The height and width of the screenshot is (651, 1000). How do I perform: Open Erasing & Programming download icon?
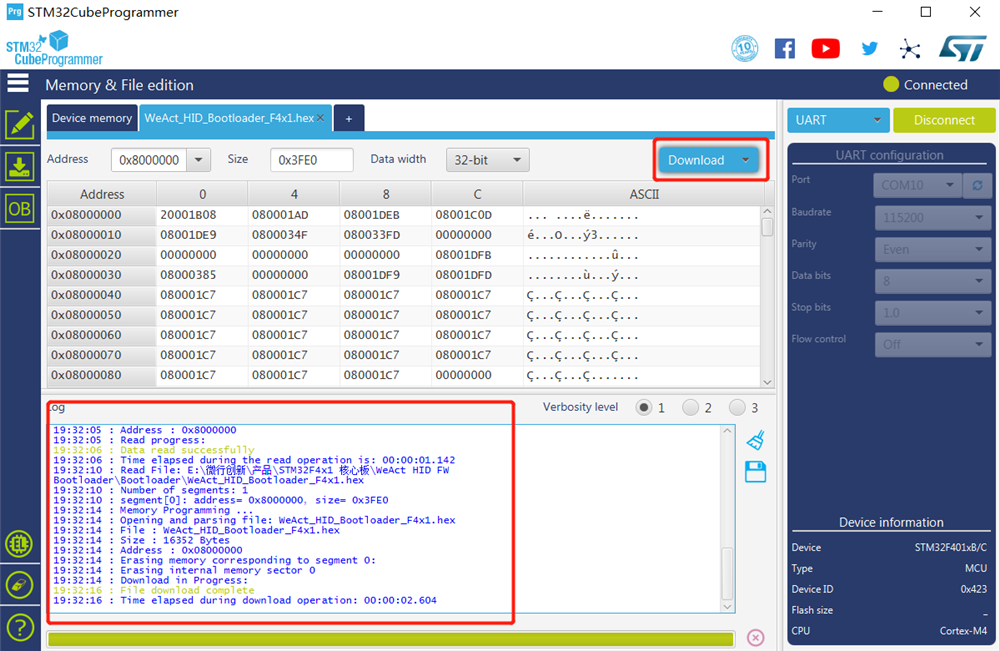[x=20, y=166]
